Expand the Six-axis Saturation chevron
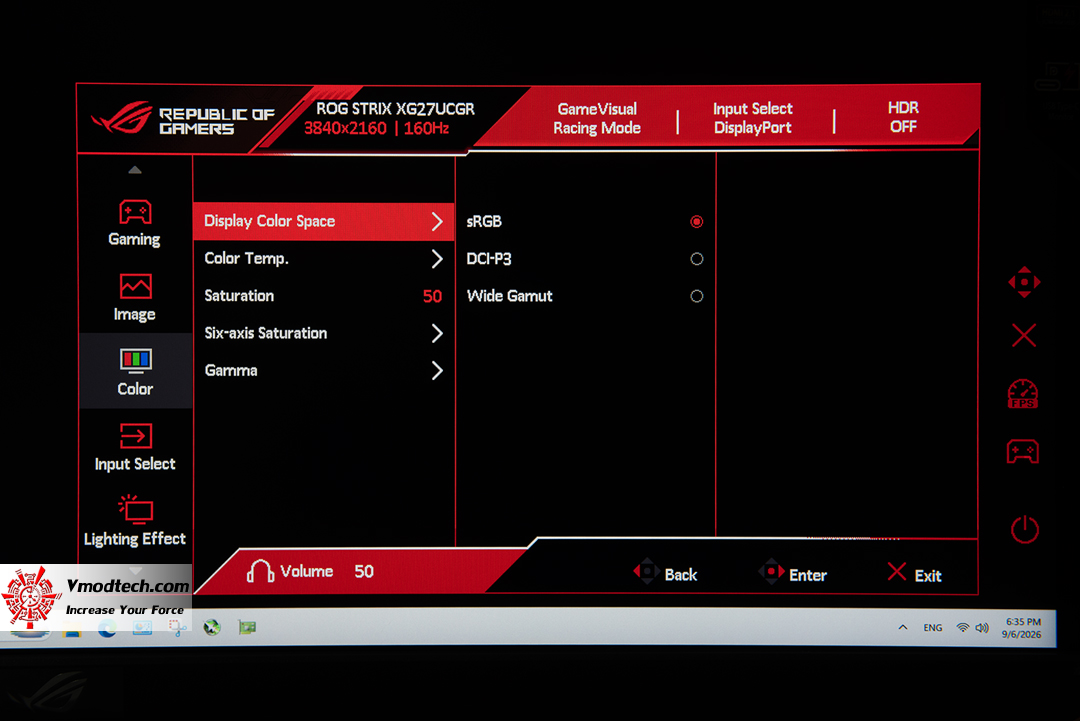This screenshot has width=1080, height=721. coord(437,333)
